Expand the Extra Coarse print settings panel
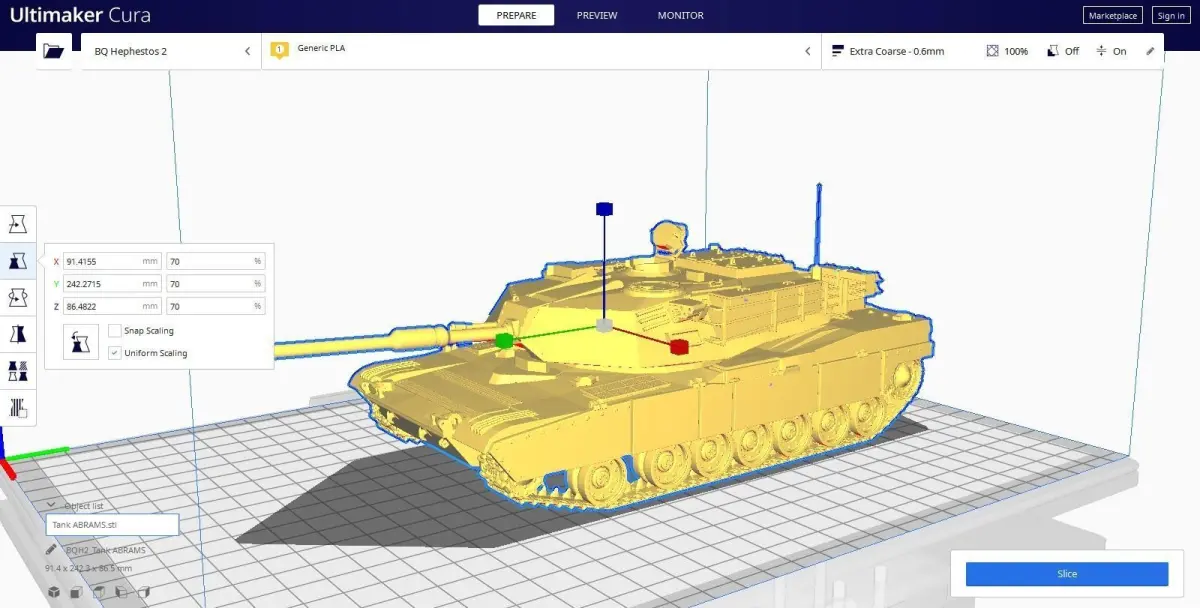The image size is (1200, 608). point(993,51)
